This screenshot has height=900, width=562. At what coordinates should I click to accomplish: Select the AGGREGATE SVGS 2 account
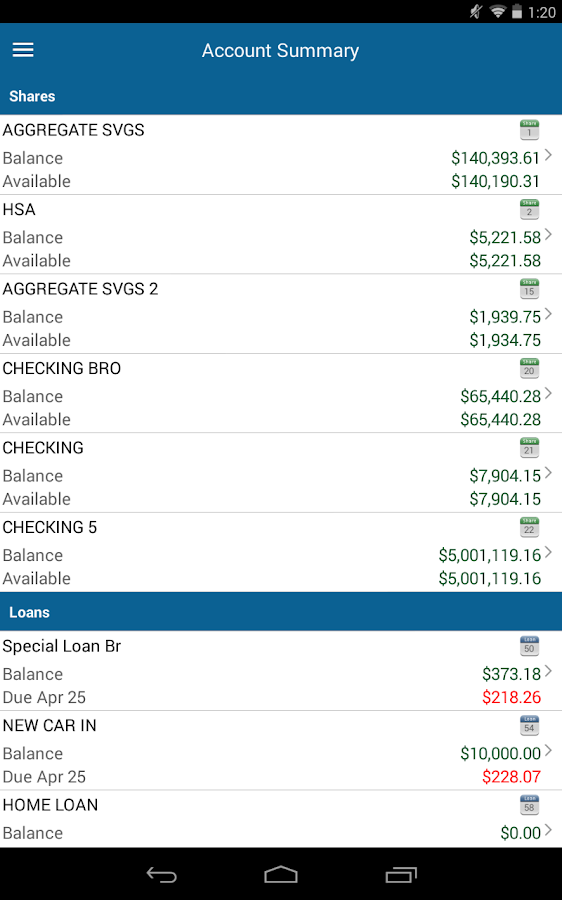click(281, 314)
